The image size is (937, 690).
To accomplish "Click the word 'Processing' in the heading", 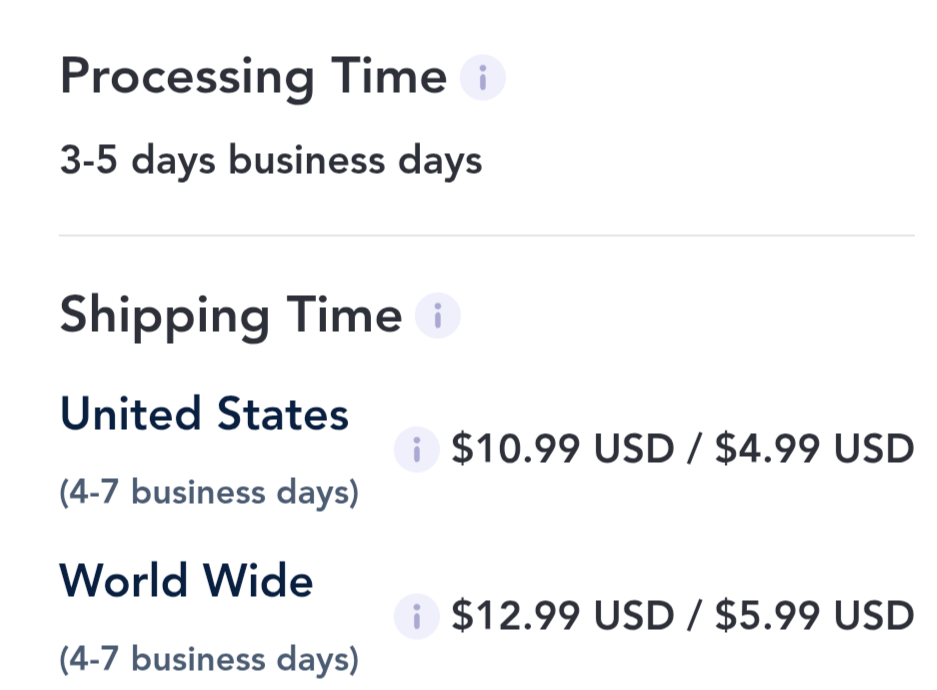I will (x=187, y=78).
